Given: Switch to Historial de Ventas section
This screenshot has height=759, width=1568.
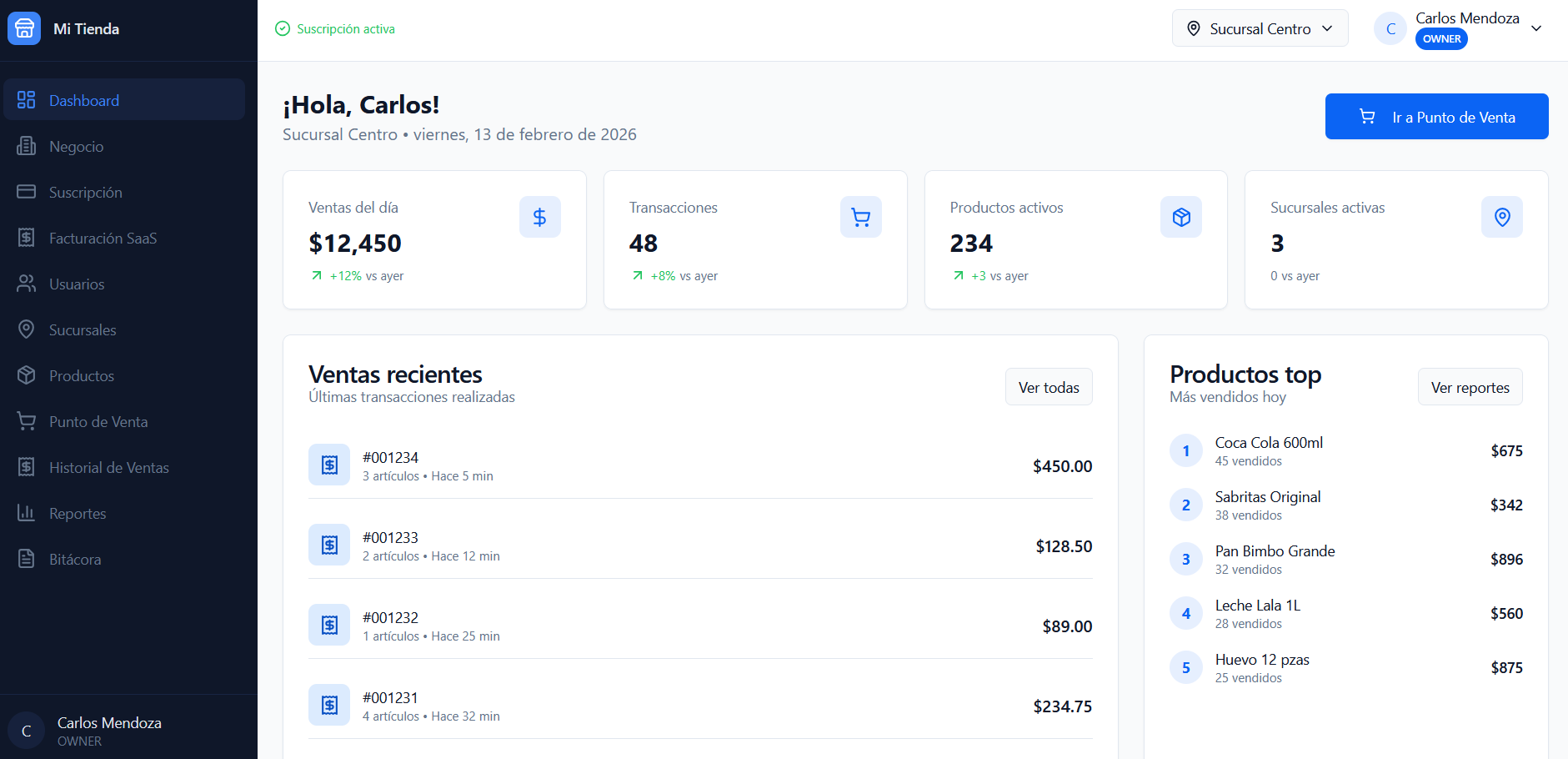Looking at the screenshot, I should tap(108, 467).
